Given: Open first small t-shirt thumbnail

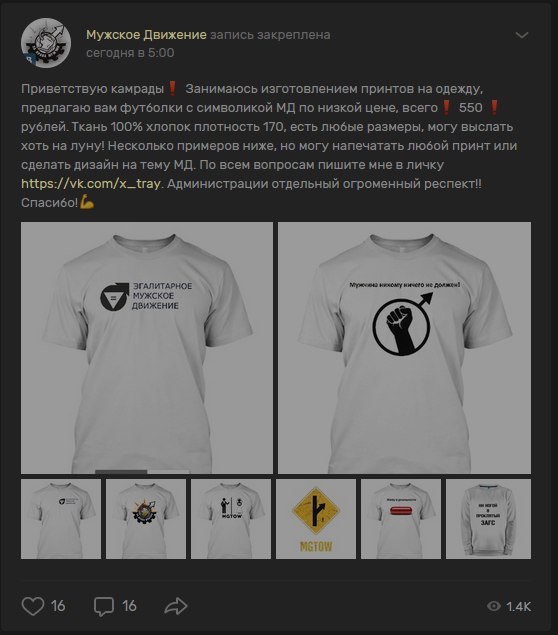Looking at the screenshot, I should [61, 519].
